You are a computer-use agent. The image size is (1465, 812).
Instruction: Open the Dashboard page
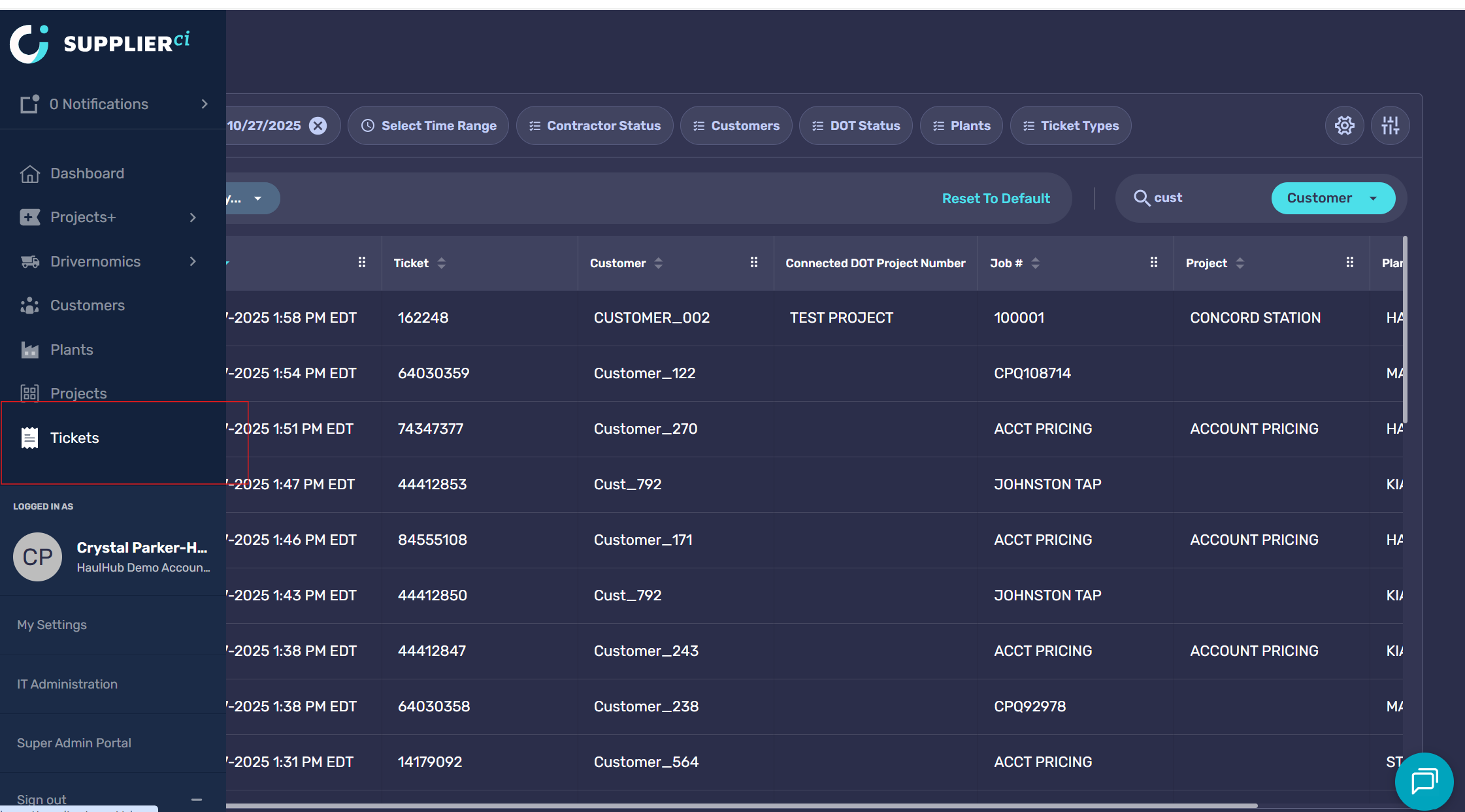[87, 174]
